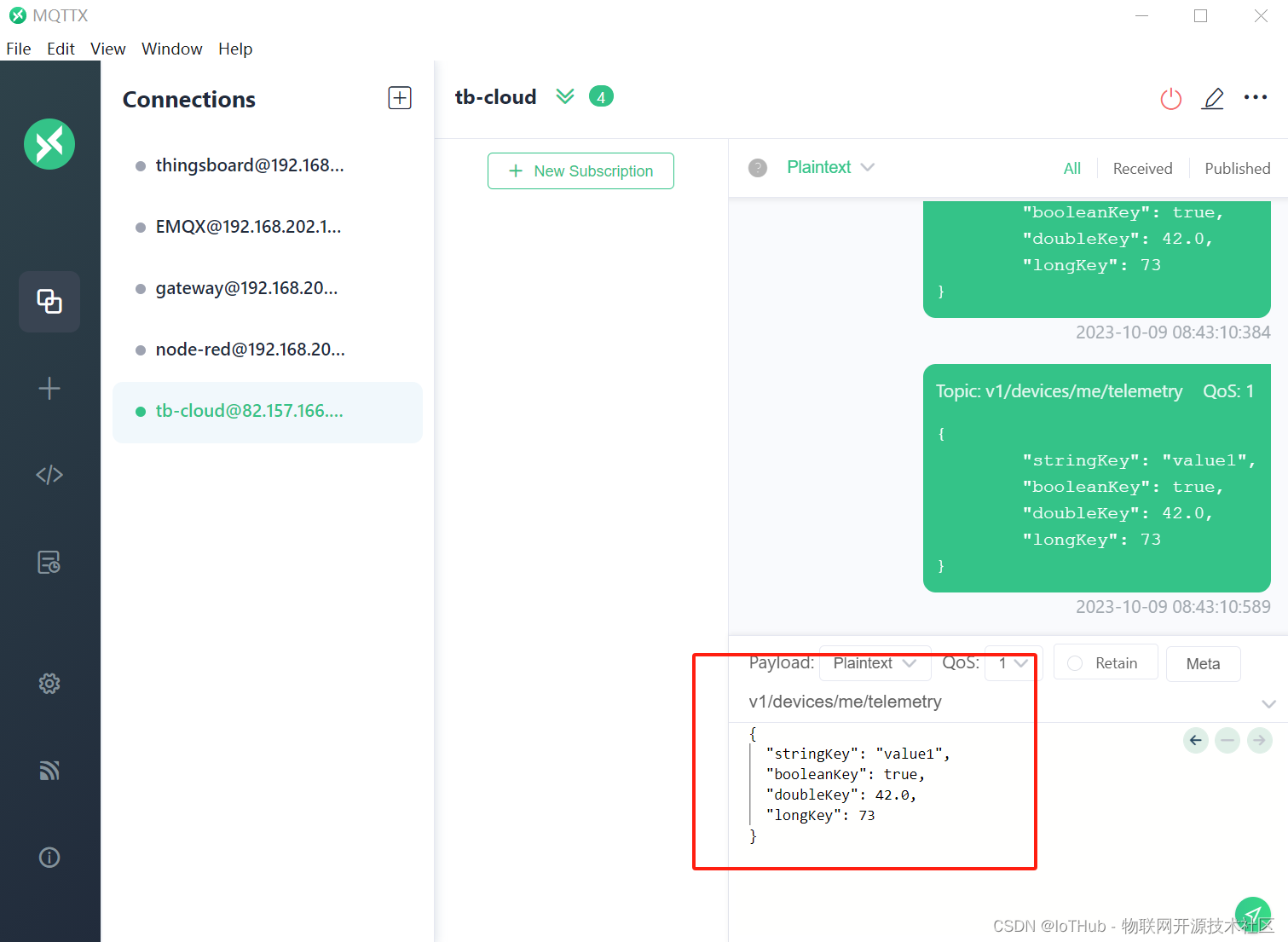Add new connection via plus box icon
The width and height of the screenshot is (1288, 942).
(400, 98)
